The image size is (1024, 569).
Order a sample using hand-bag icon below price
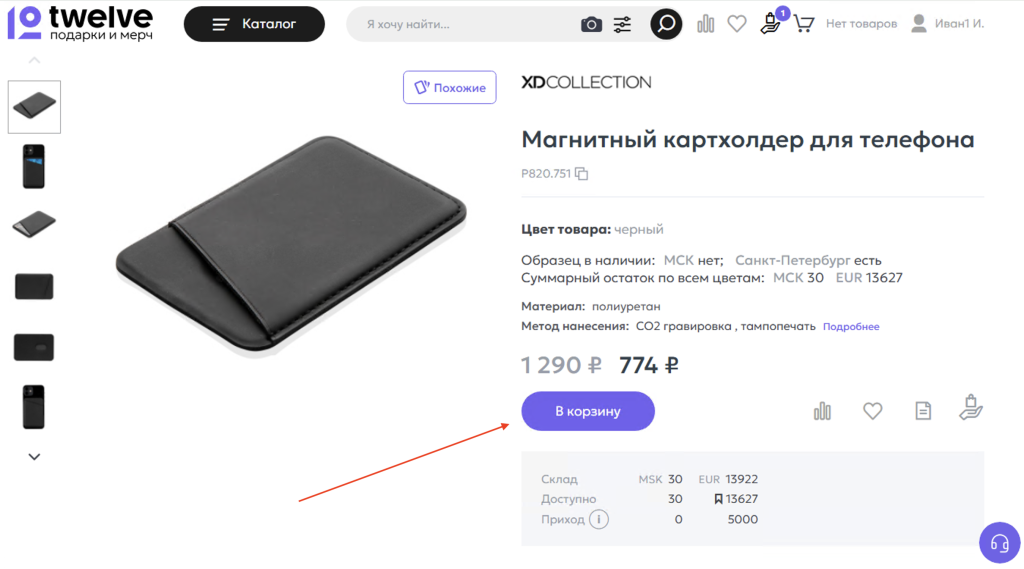pos(971,408)
